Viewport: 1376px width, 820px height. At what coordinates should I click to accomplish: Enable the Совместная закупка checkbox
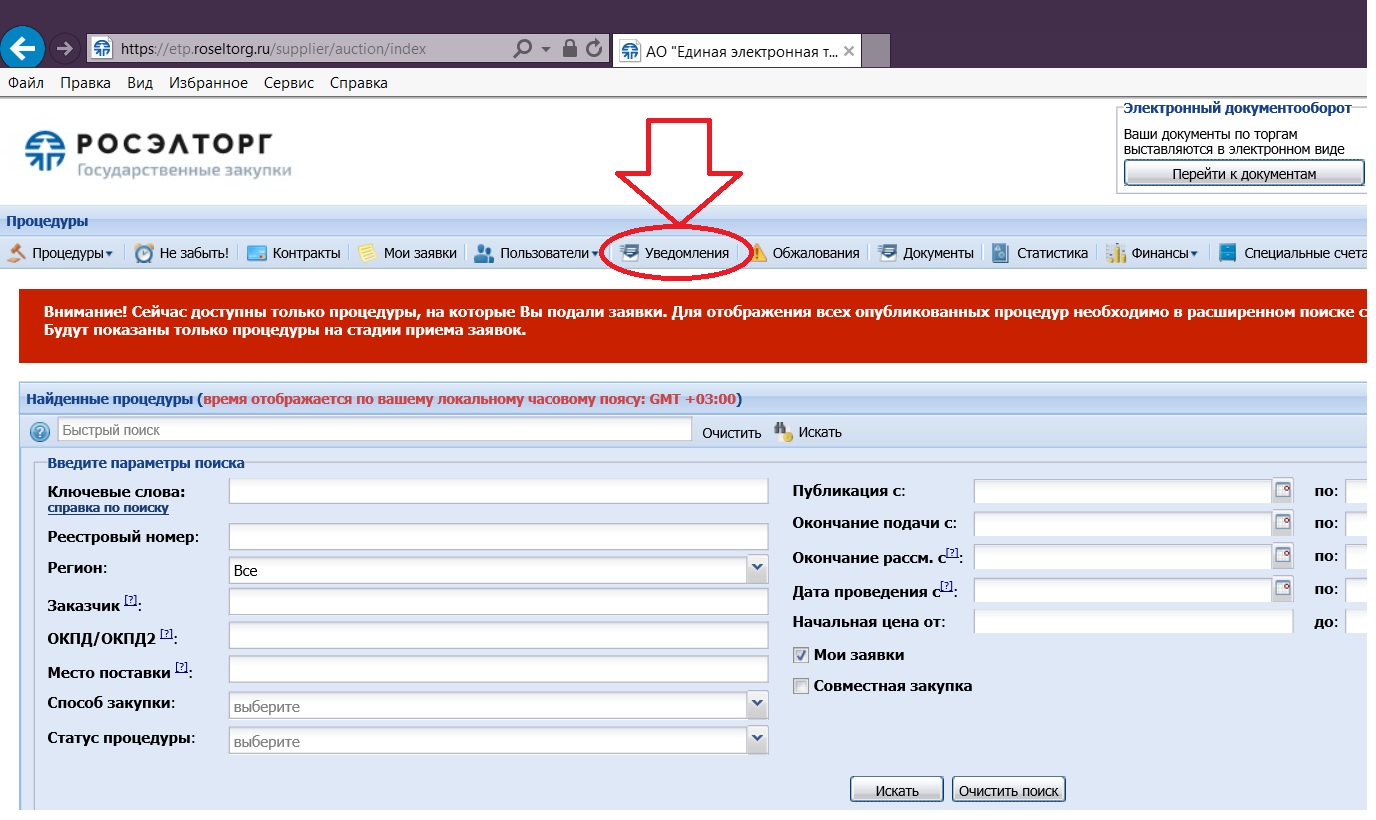pos(800,686)
